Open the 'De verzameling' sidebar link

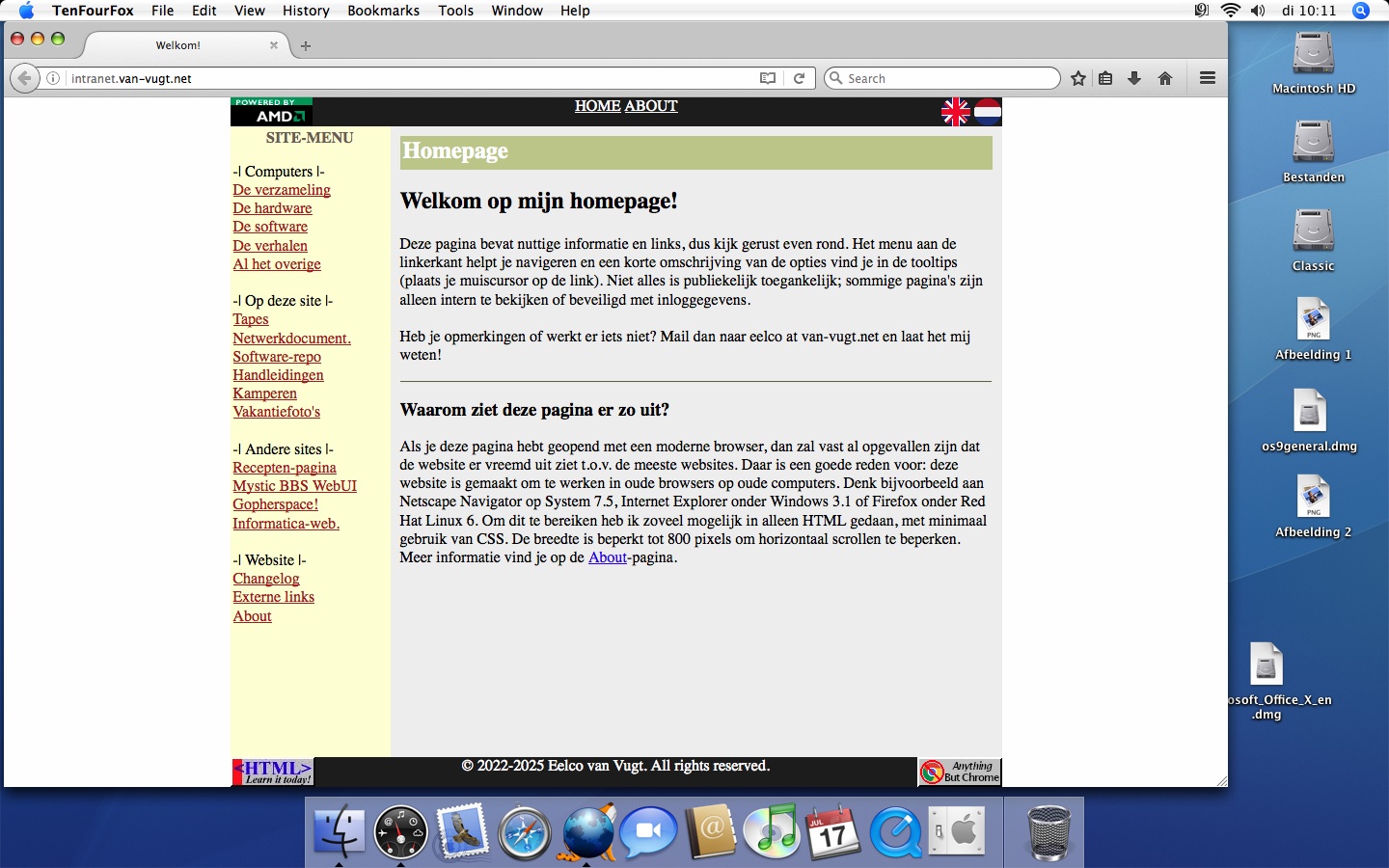pyautogui.click(x=282, y=190)
